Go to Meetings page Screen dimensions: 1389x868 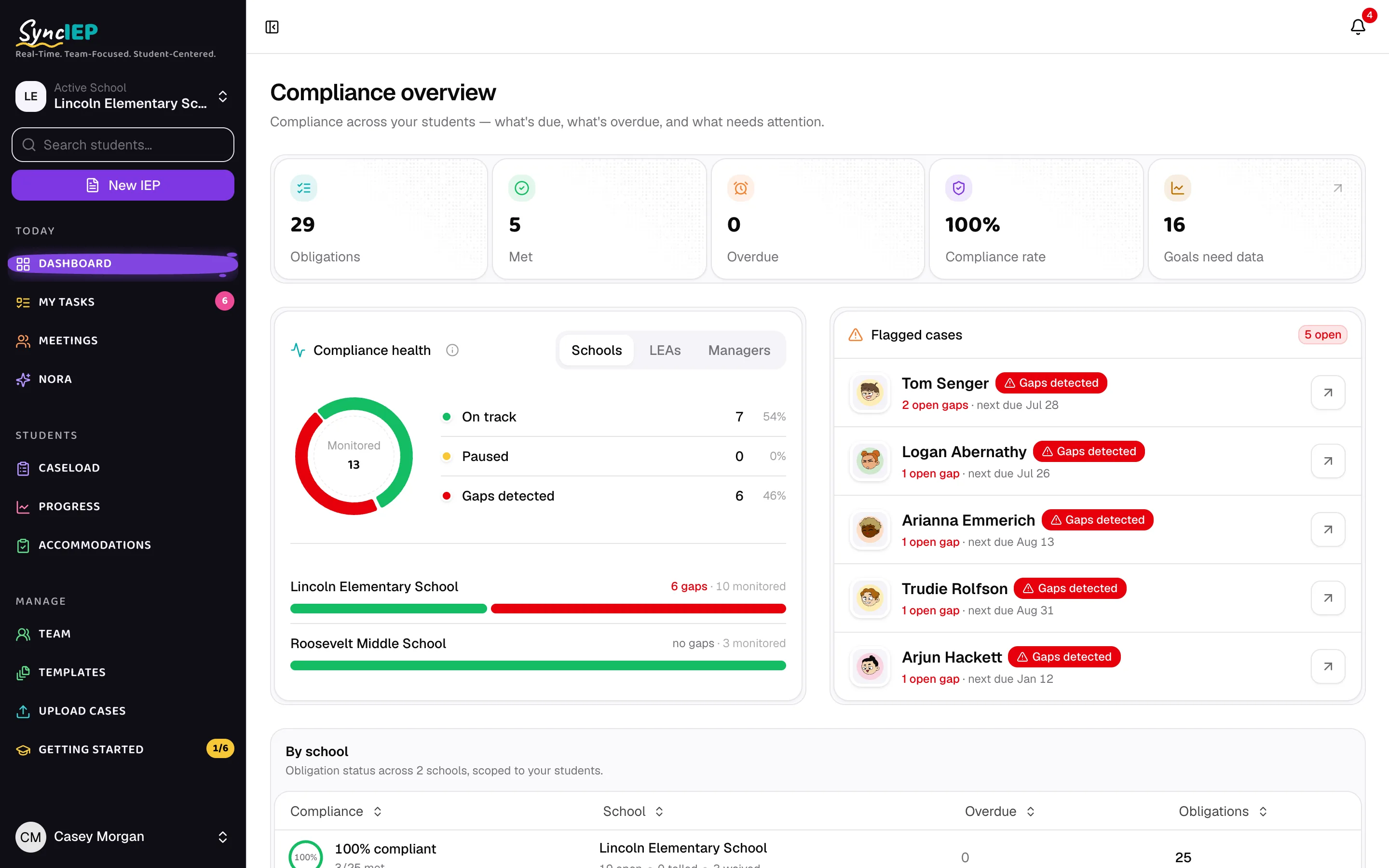pyautogui.click(x=123, y=340)
